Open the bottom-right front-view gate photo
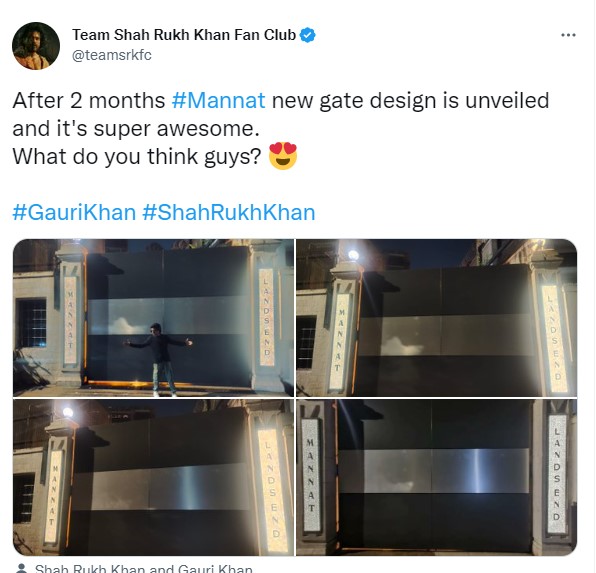 tap(436, 477)
